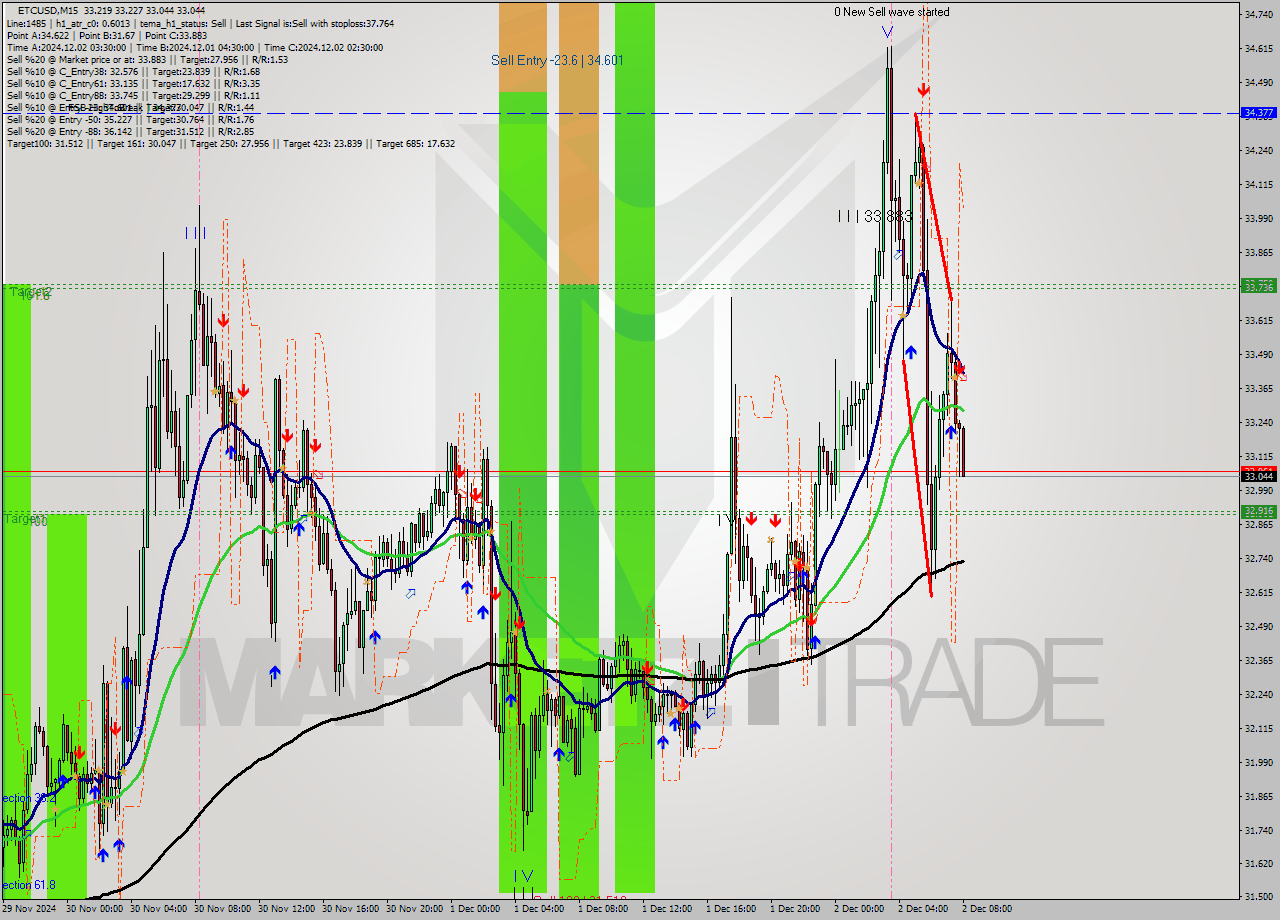
Task: Click the 32.916 green price marker
Action: tap(1257, 511)
